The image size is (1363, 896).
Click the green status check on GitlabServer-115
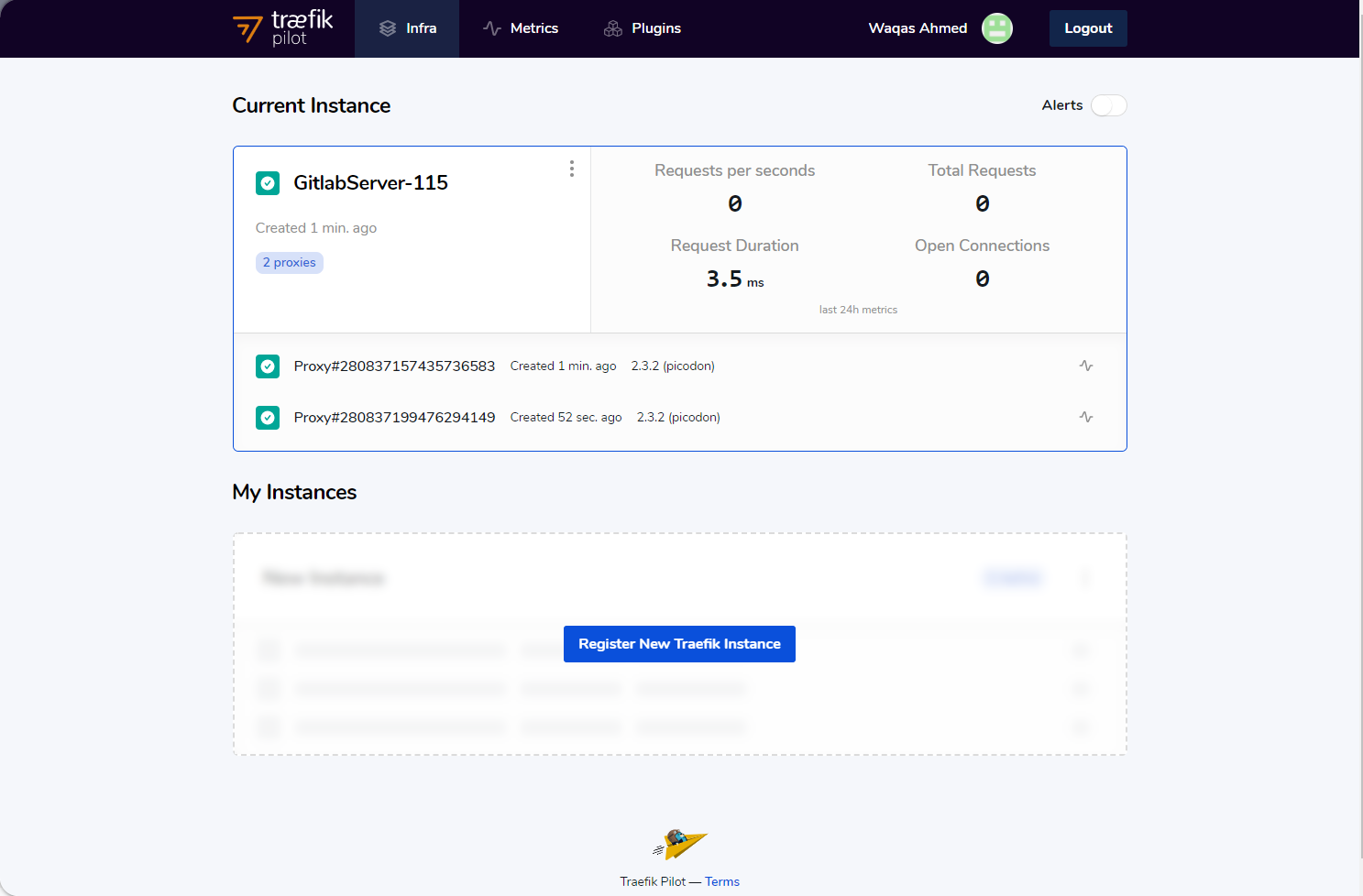[268, 183]
